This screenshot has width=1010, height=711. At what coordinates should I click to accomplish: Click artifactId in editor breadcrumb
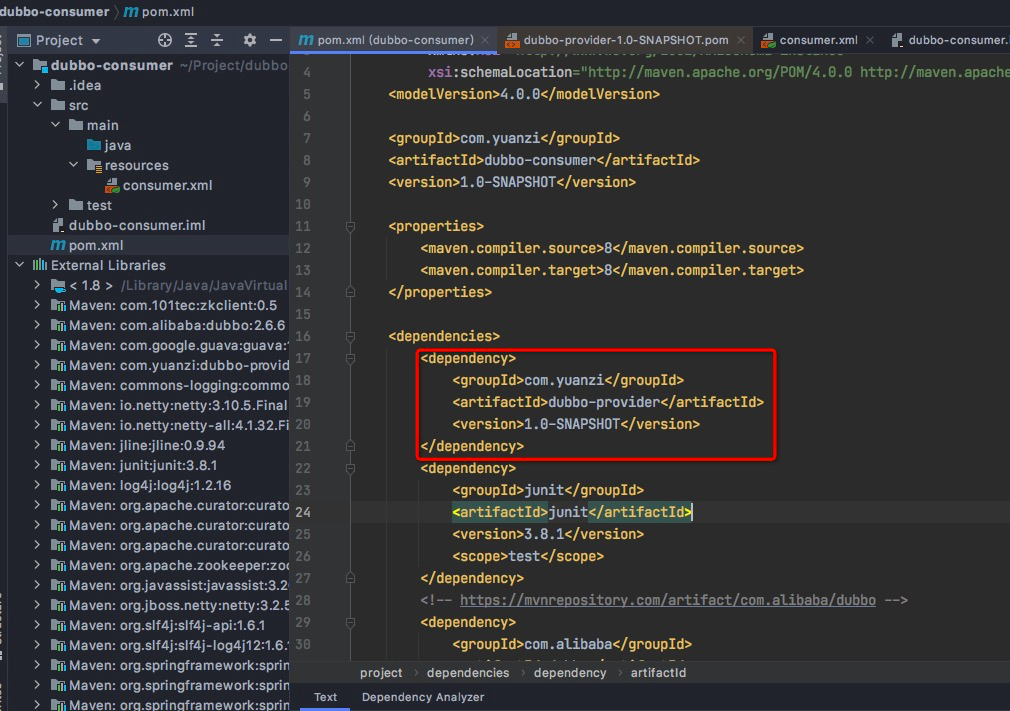pyautogui.click(x=658, y=672)
